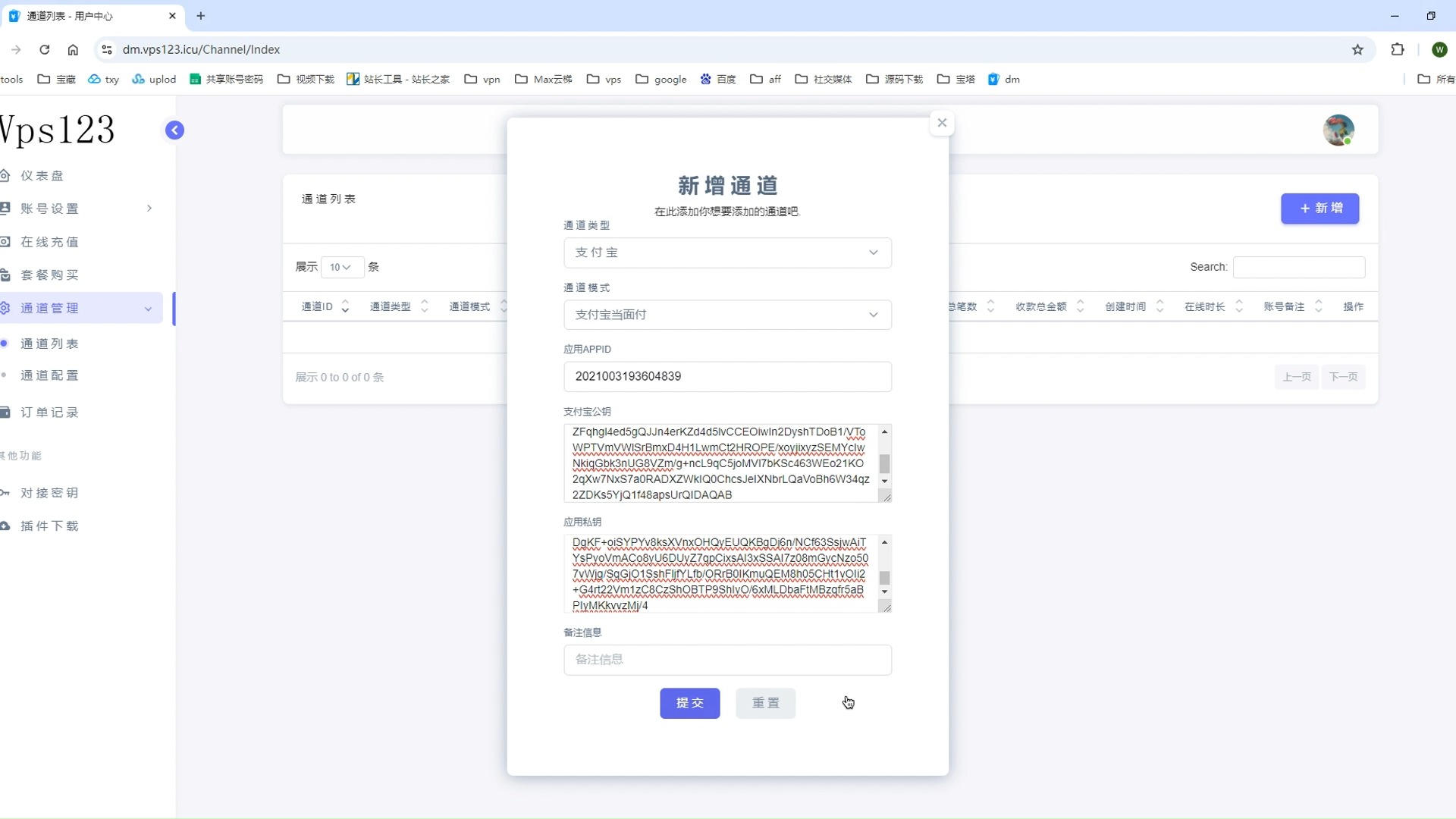The image size is (1456, 819).
Task: Open 订单记录 in the sidebar
Action: pos(49,413)
